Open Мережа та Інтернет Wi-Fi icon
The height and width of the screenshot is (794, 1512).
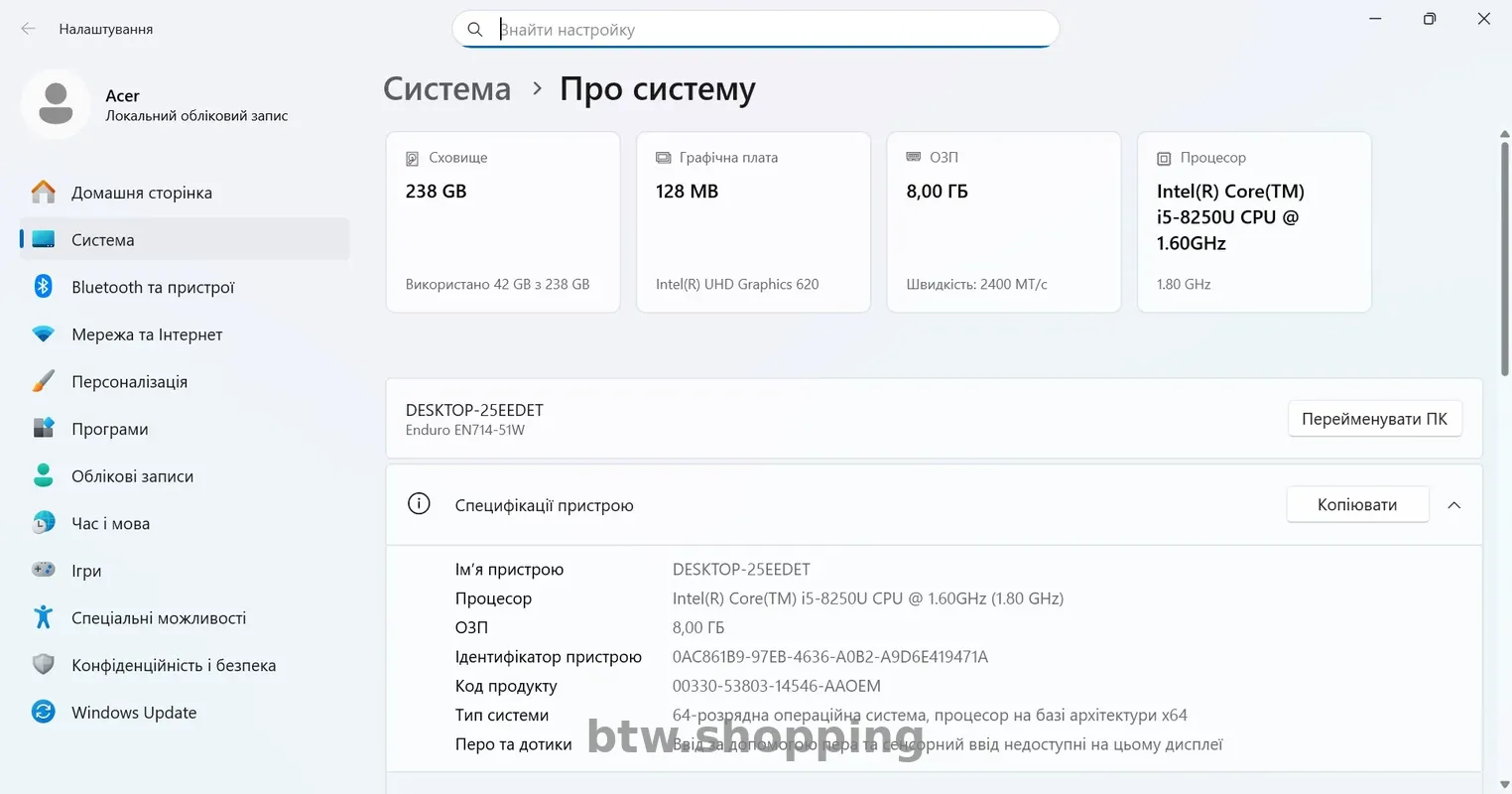(44, 334)
